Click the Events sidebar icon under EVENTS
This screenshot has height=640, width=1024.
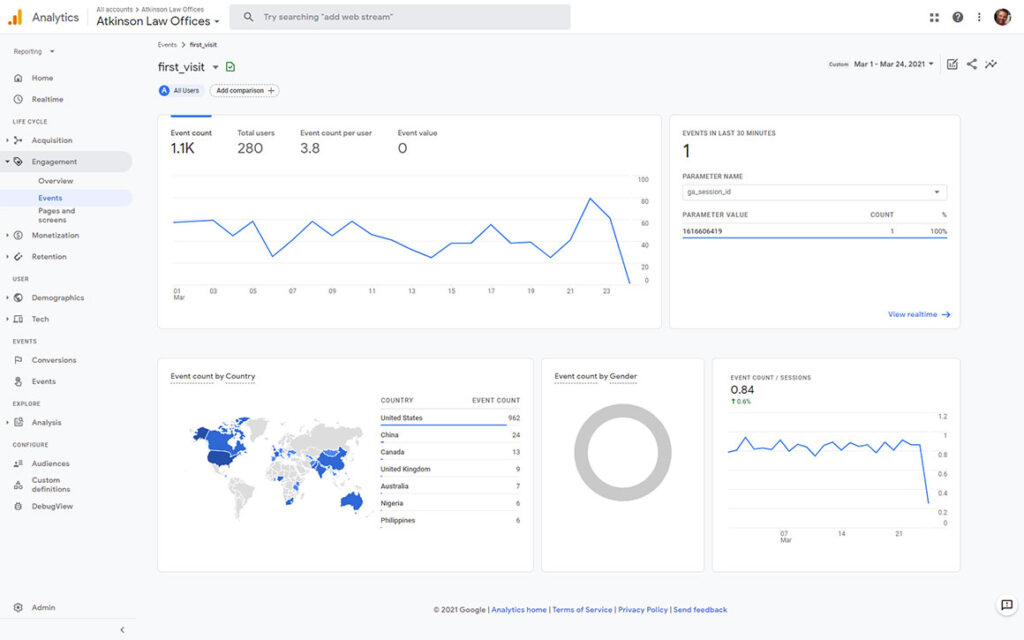pyautogui.click(x=18, y=381)
